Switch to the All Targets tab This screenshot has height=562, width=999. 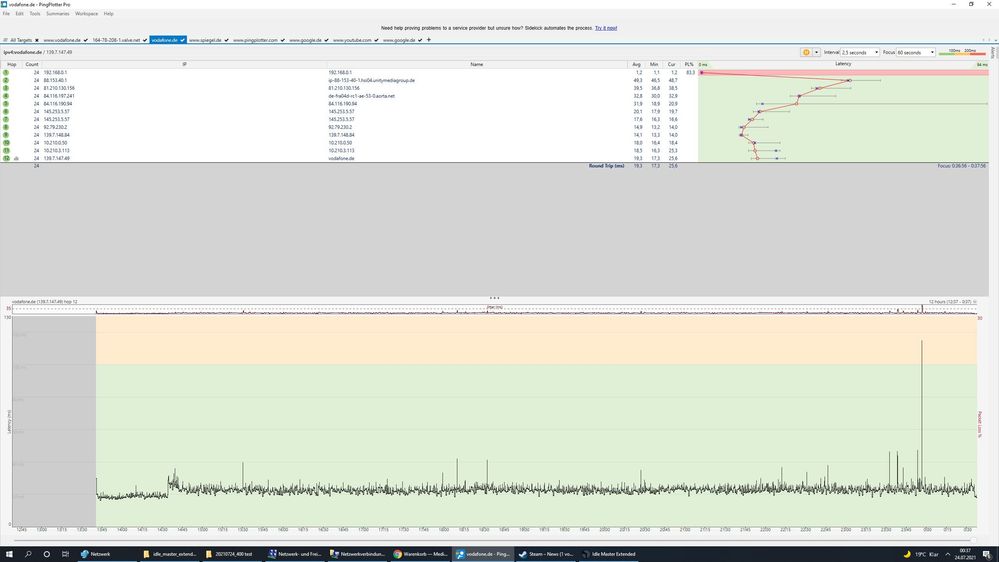click(21, 40)
